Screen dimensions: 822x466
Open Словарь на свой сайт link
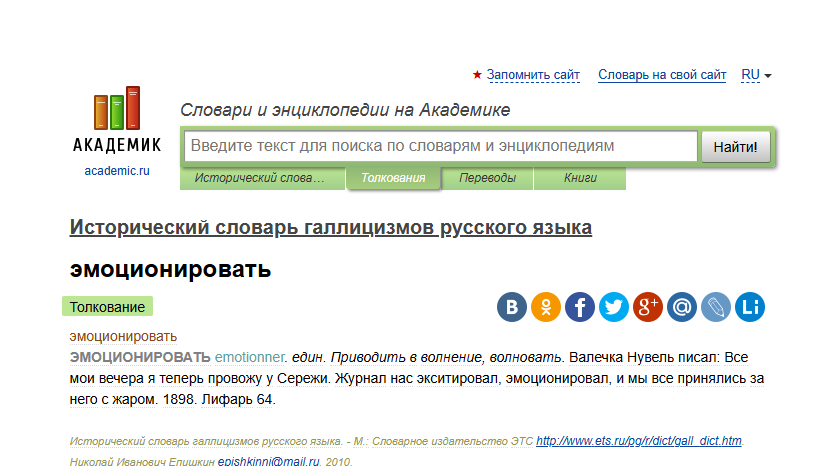pyautogui.click(x=662, y=75)
